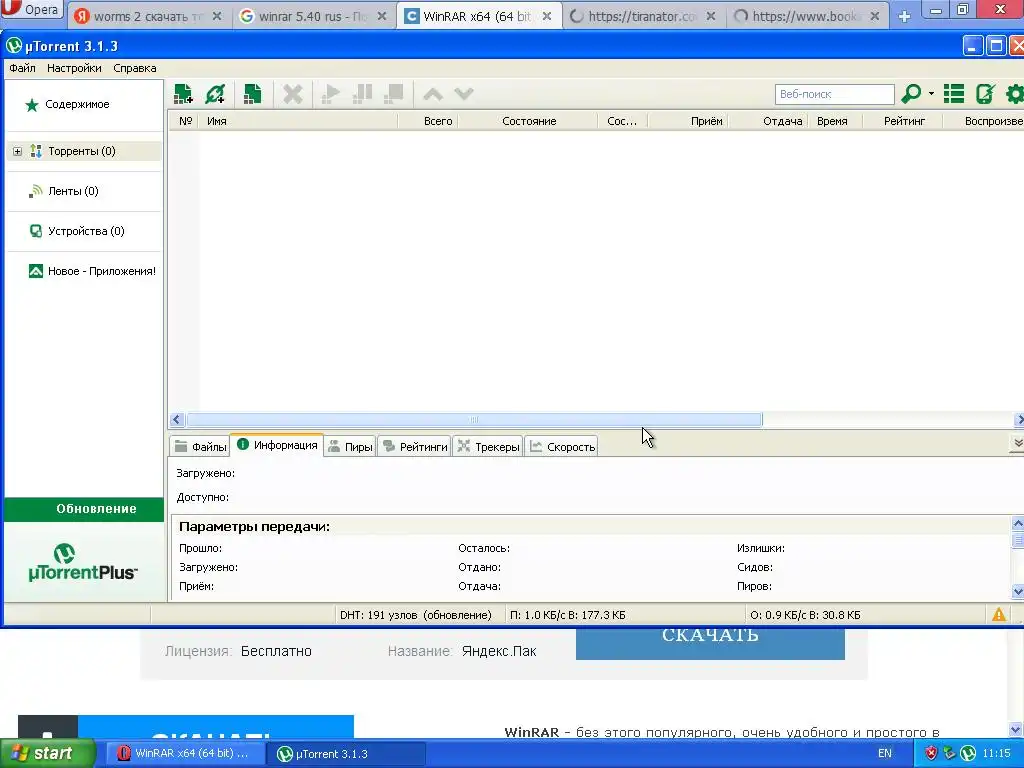The image size is (1024, 768).
Task: Sort by the Имя column header
Action: [x=298, y=121]
